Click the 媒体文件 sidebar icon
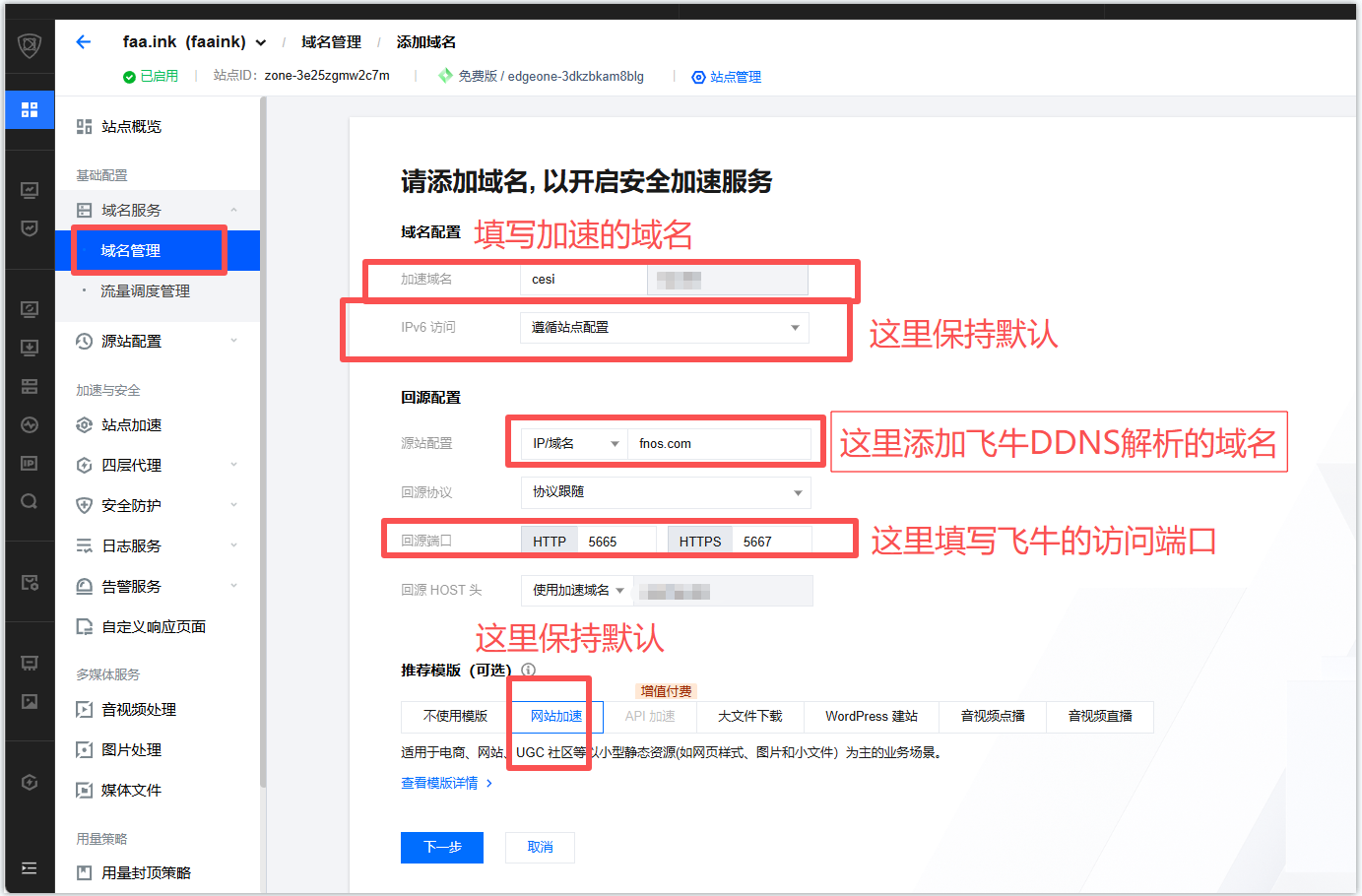 coord(85,790)
